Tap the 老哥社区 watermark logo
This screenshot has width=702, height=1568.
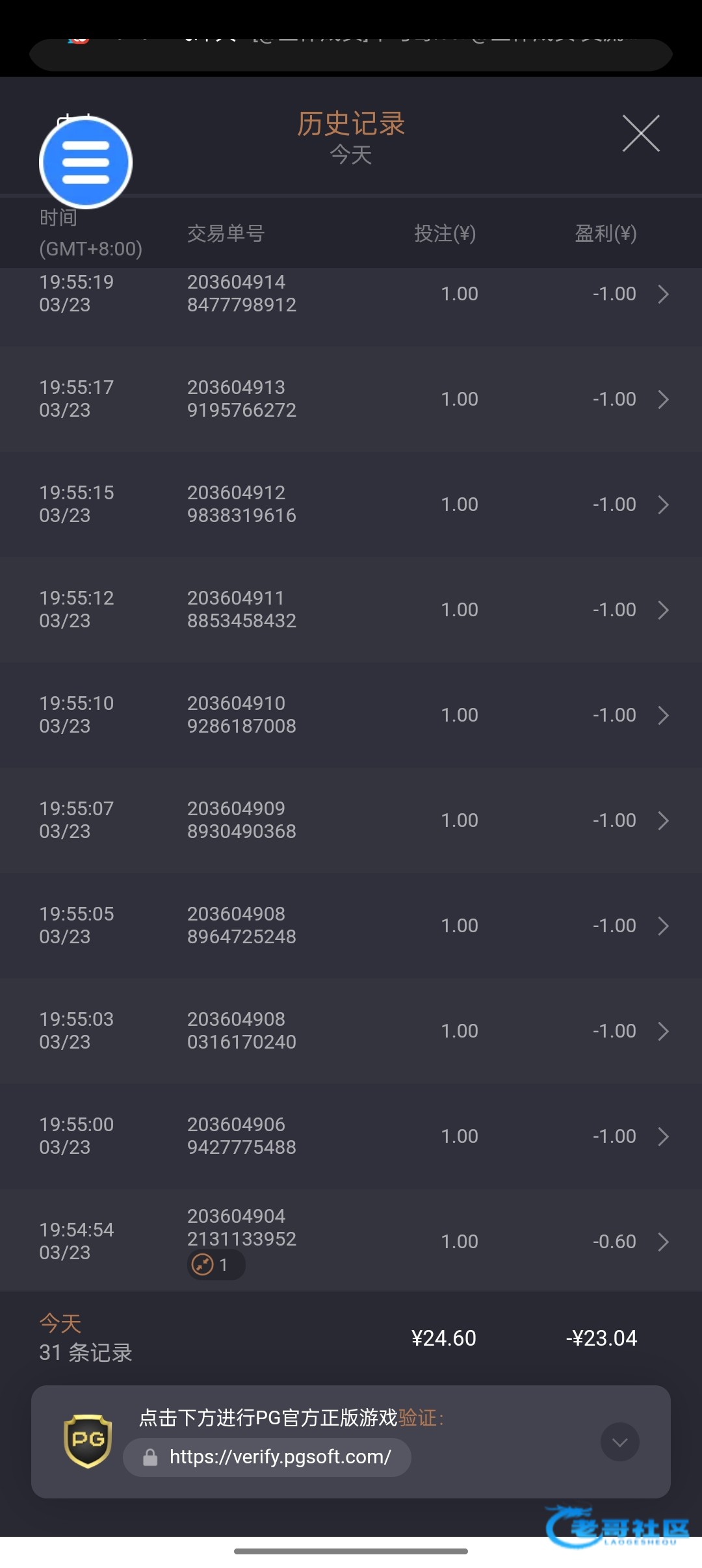[x=616, y=1527]
